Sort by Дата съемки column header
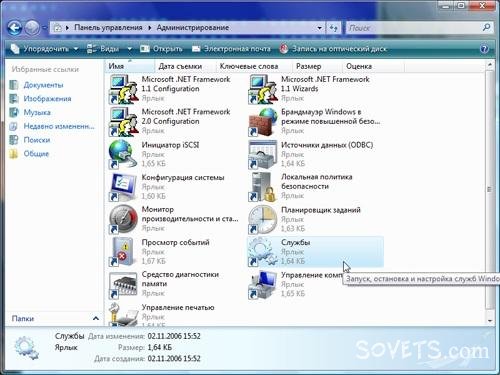 pos(185,66)
